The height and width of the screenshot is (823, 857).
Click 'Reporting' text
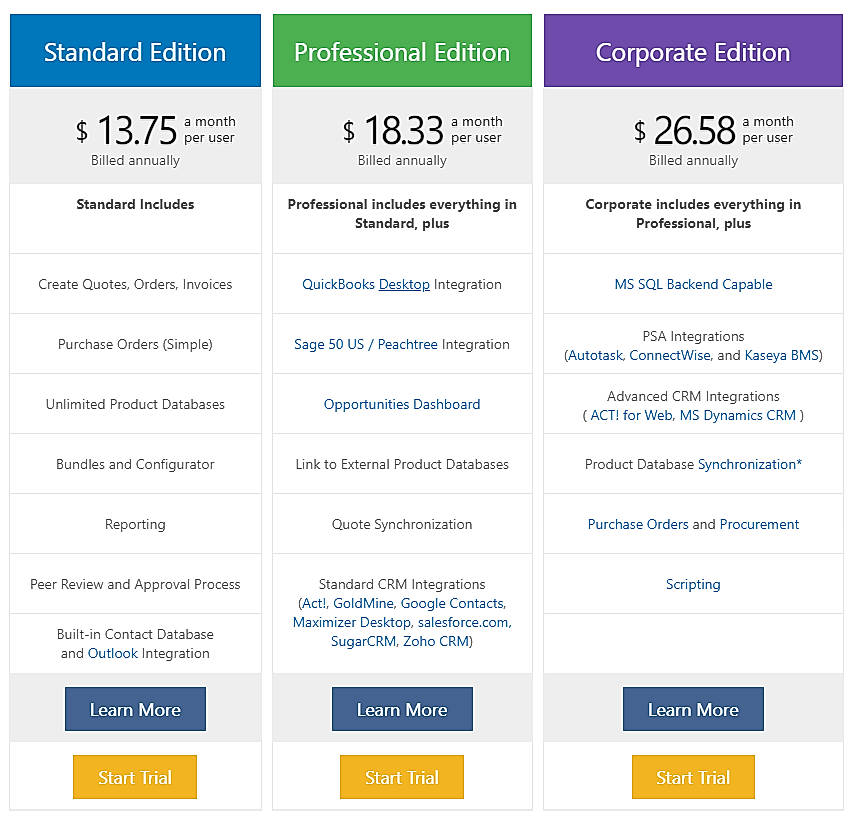135,525
